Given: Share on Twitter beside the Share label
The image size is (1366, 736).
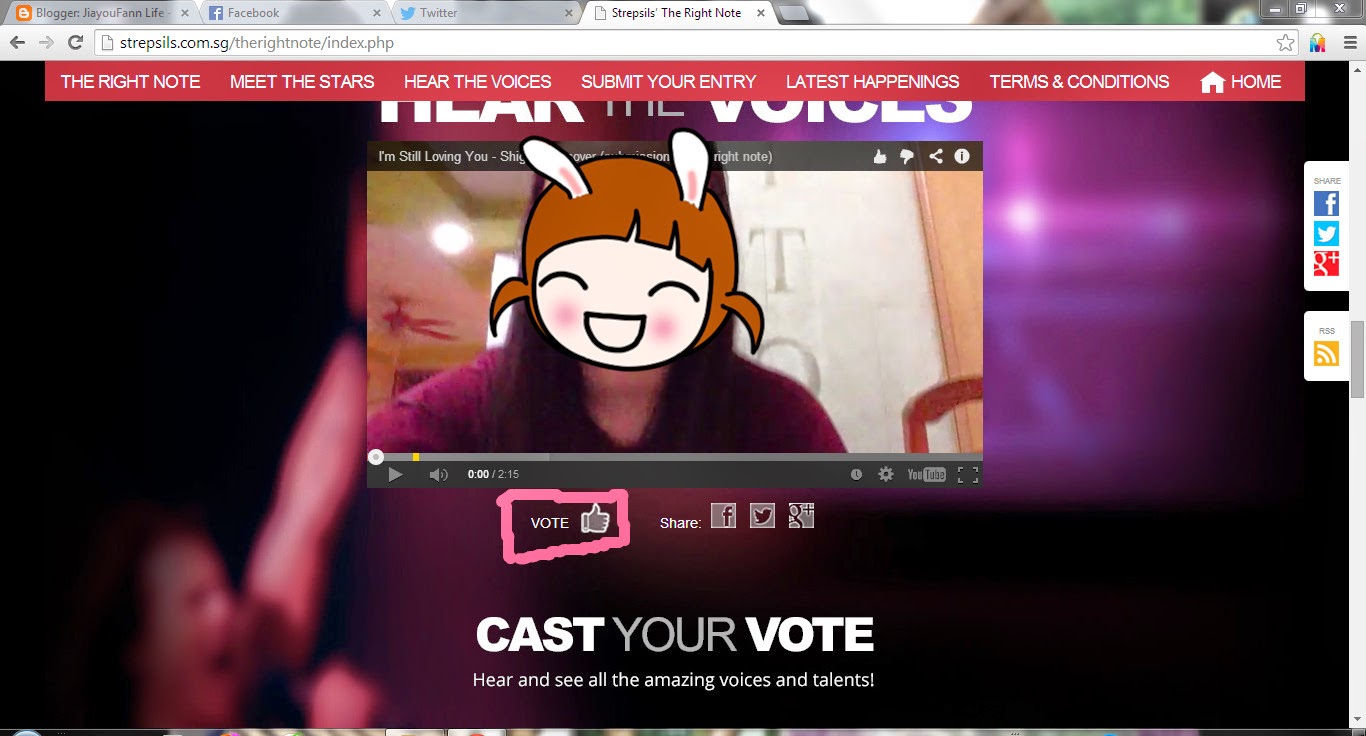Looking at the screenshot, I should [x=762, y=515].
